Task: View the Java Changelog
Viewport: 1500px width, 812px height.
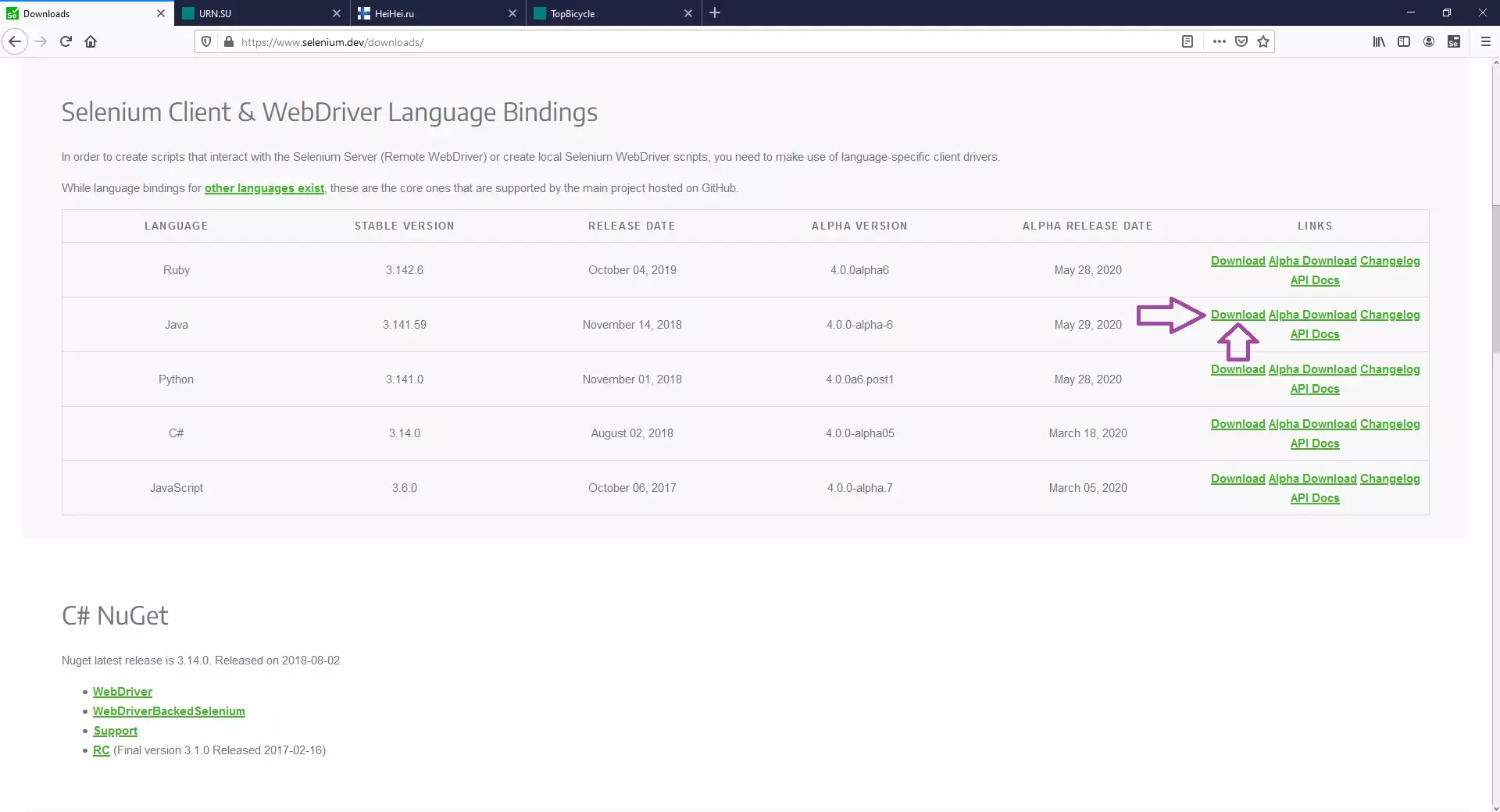Action: pos(1390,315)
